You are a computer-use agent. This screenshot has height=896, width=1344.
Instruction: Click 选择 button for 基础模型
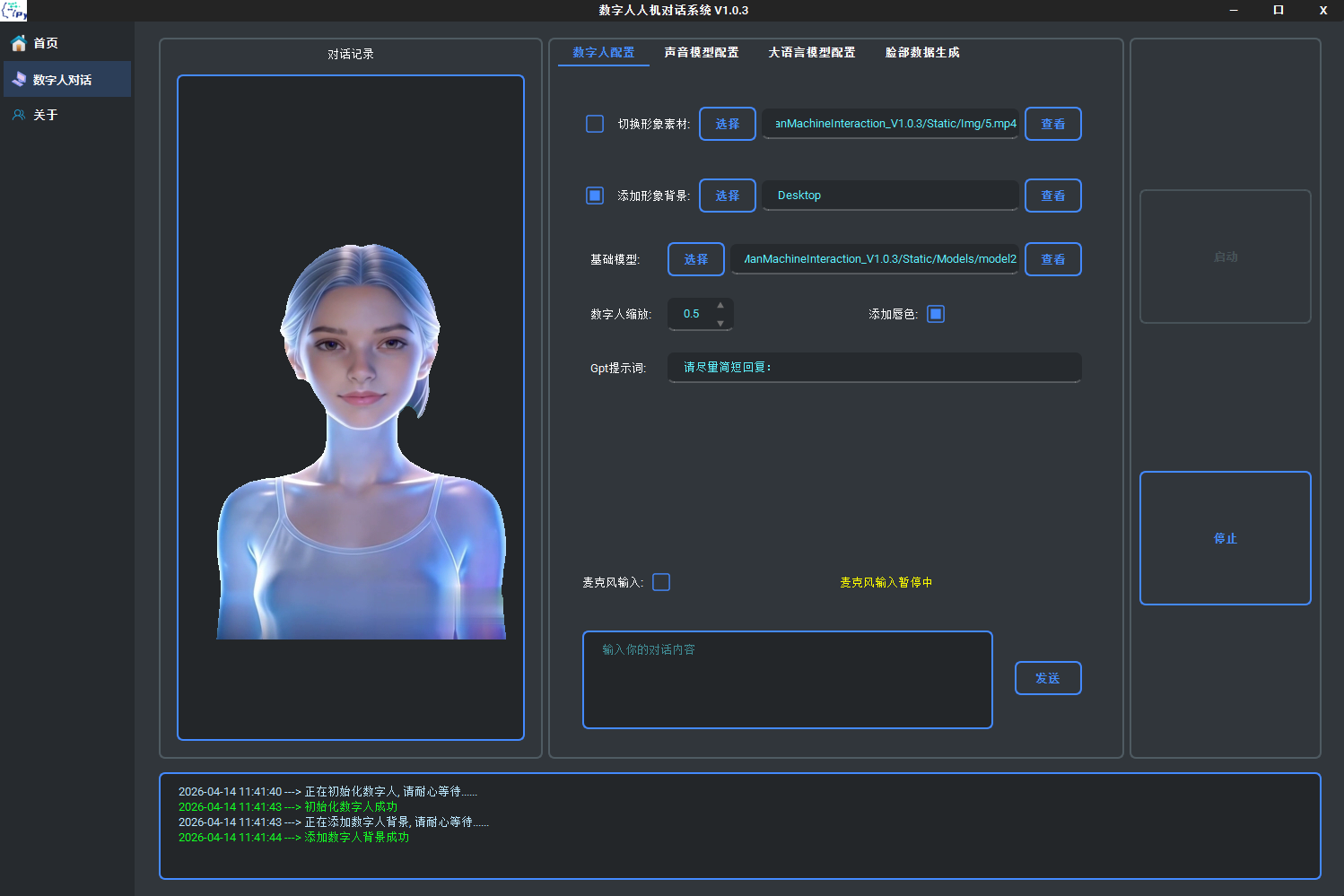click(695, 259)
